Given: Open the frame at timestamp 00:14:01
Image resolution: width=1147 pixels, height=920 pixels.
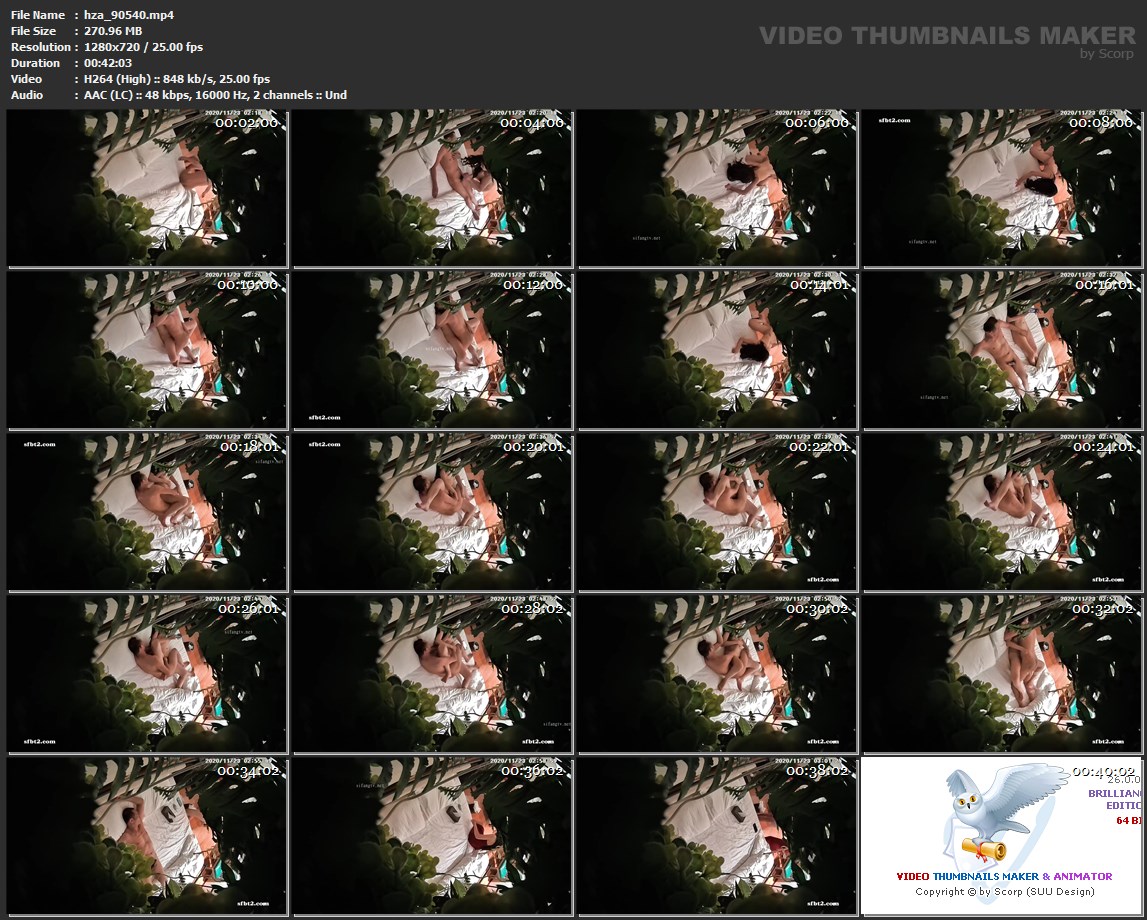Looking at the screenshot, I should click(x=718, y=350).
